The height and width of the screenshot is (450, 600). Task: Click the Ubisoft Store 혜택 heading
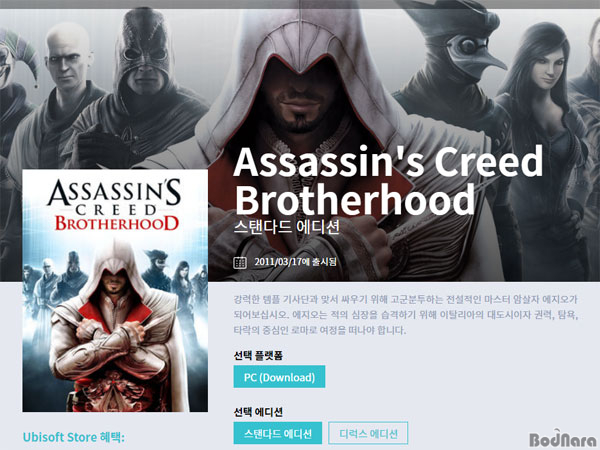point(73,437)
